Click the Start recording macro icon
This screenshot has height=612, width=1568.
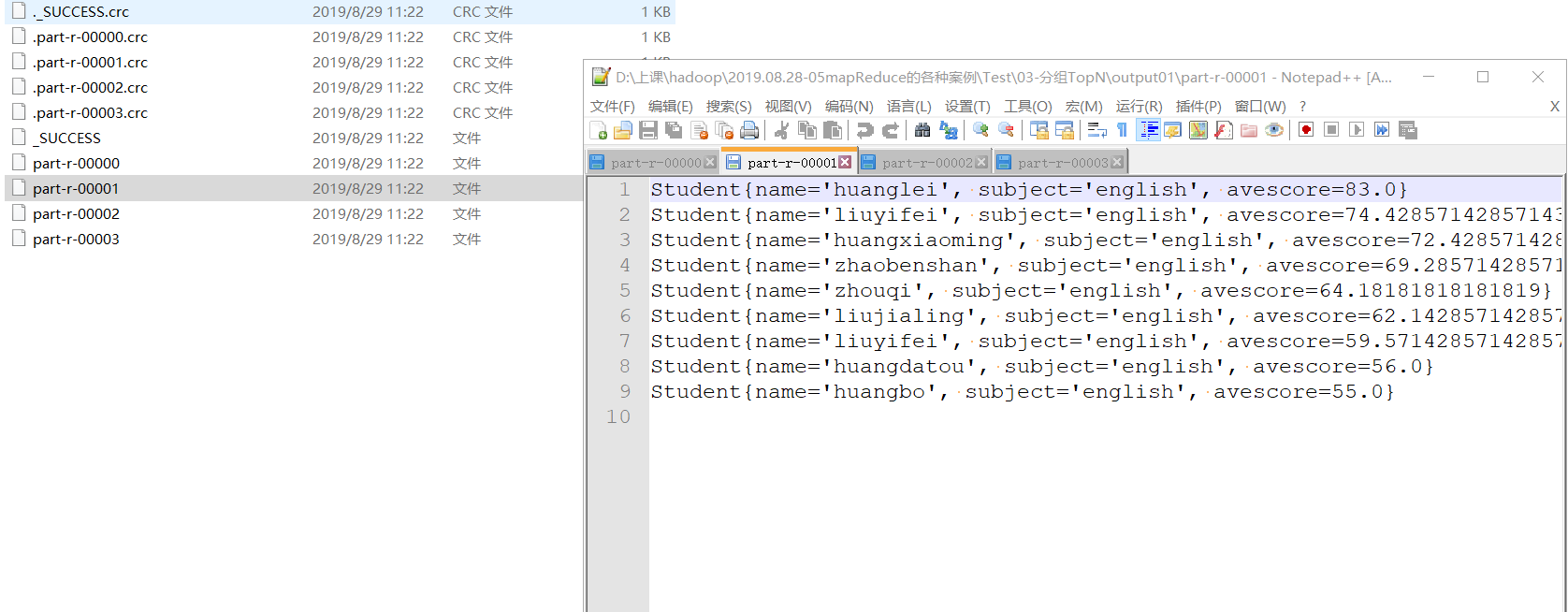pyautogui.click(x=1306, y=130)
